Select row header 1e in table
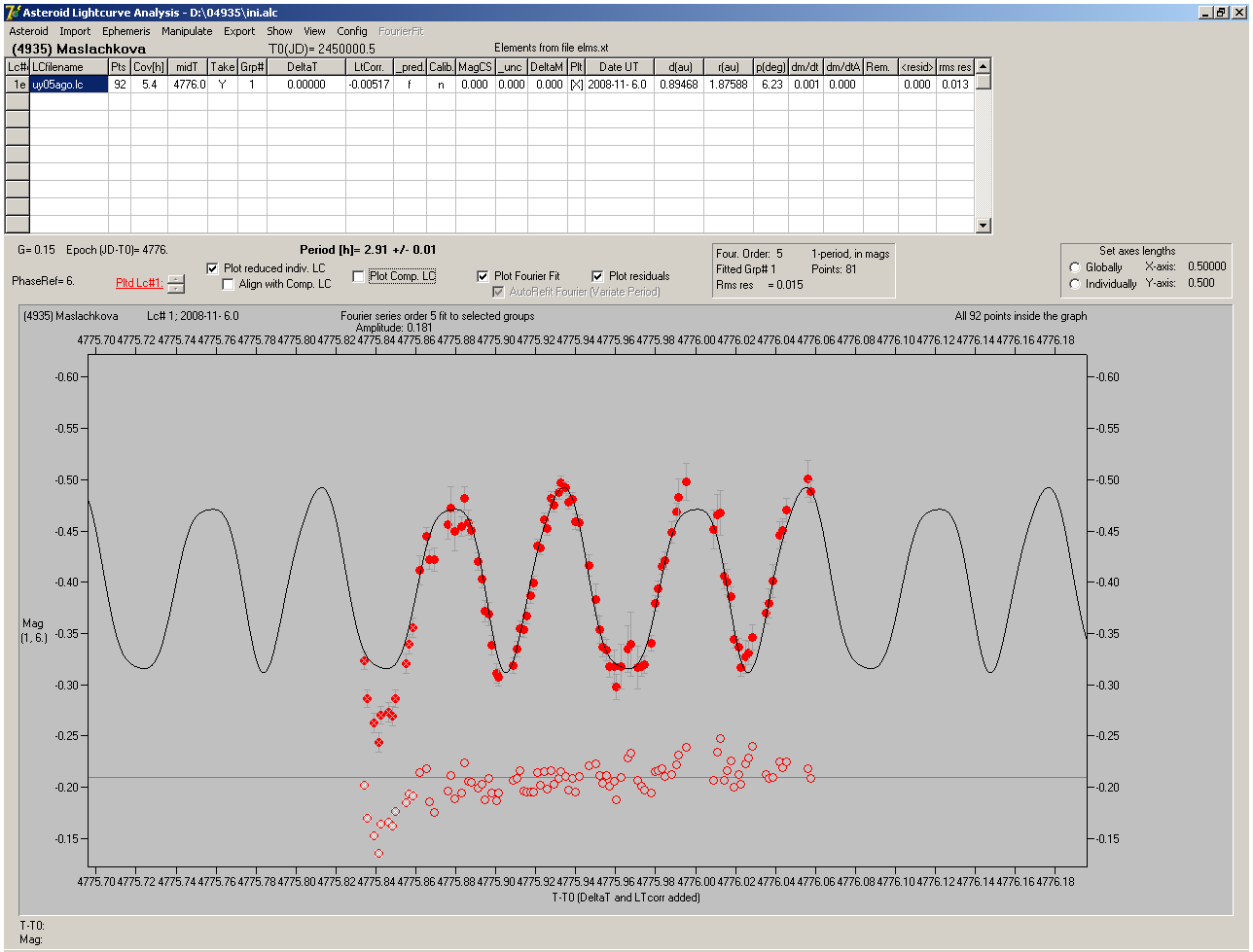Viewport: 1253px width, 952px height. (x=18, y=85)
